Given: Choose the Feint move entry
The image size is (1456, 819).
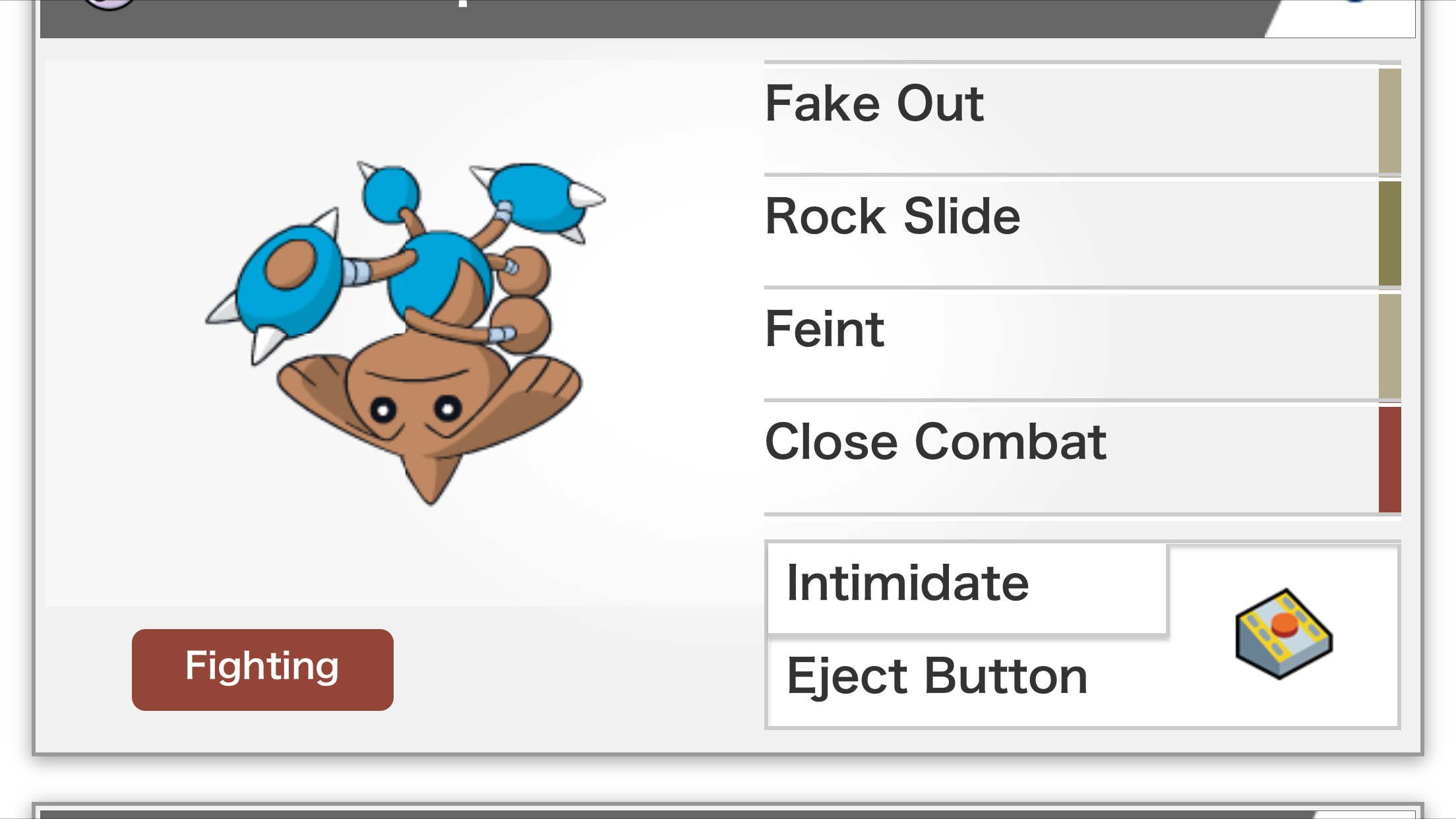Looking at the screenshot, I should coord(1072,346).
